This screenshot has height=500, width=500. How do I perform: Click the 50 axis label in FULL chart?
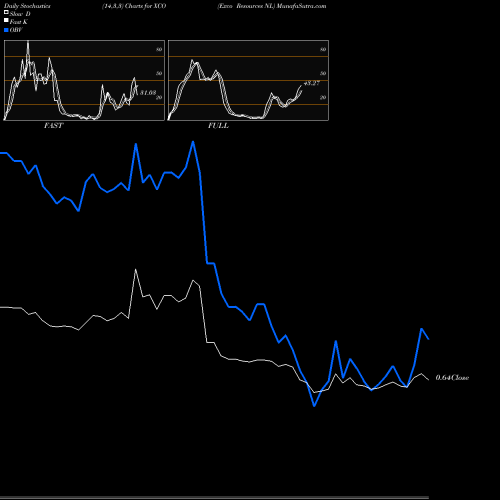click(323, 74)
